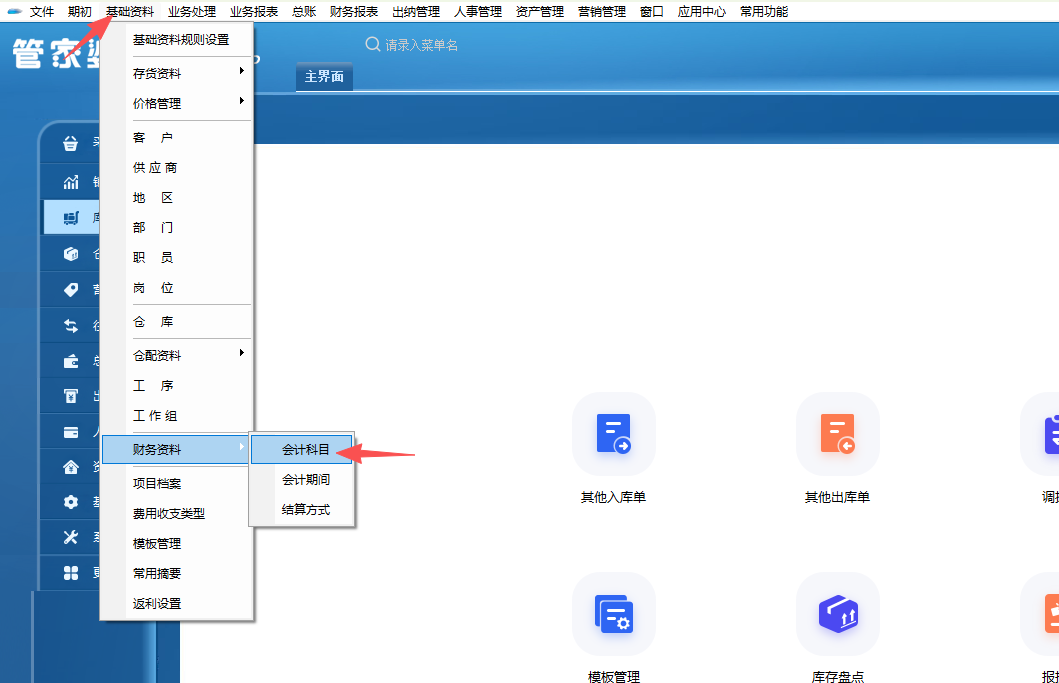1059x683 pixels.
Task: Click the 模板管理 shortcut icon
Action: coord(613,613)
